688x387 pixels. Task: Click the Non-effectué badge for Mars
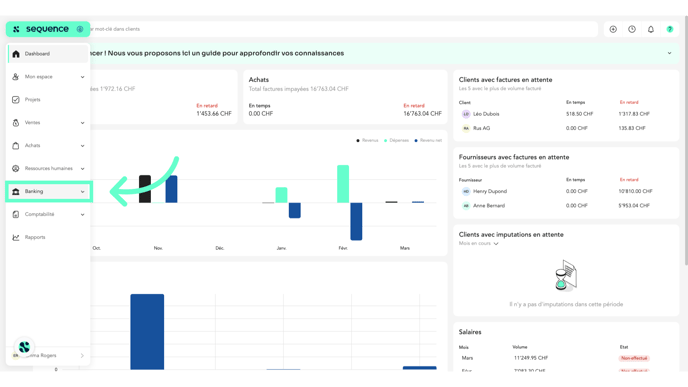point(634,358)
